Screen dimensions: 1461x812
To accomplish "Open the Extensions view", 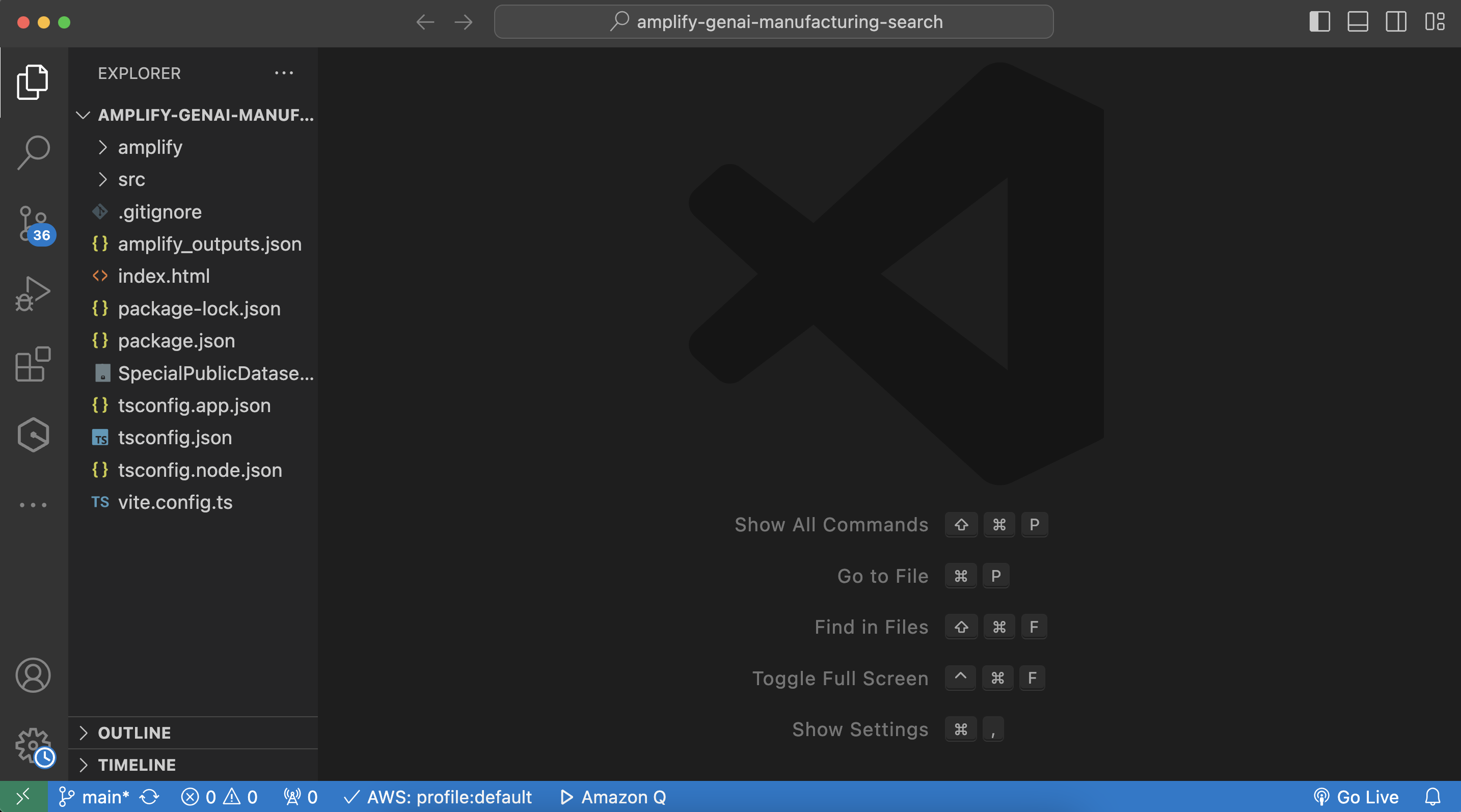I will 33,364.
